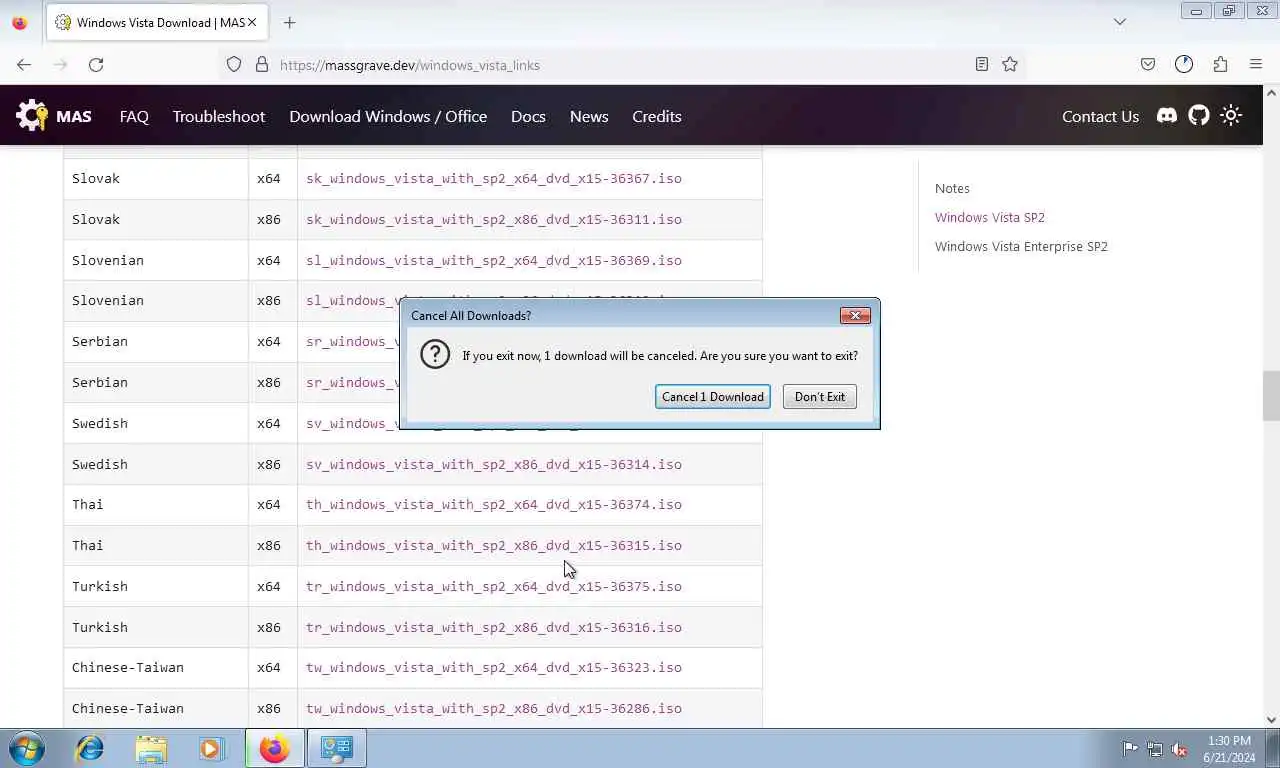Viewport: 1280px width, 768px height.
Task: Click the Notes sidebar link
Action: pos(952,188)
